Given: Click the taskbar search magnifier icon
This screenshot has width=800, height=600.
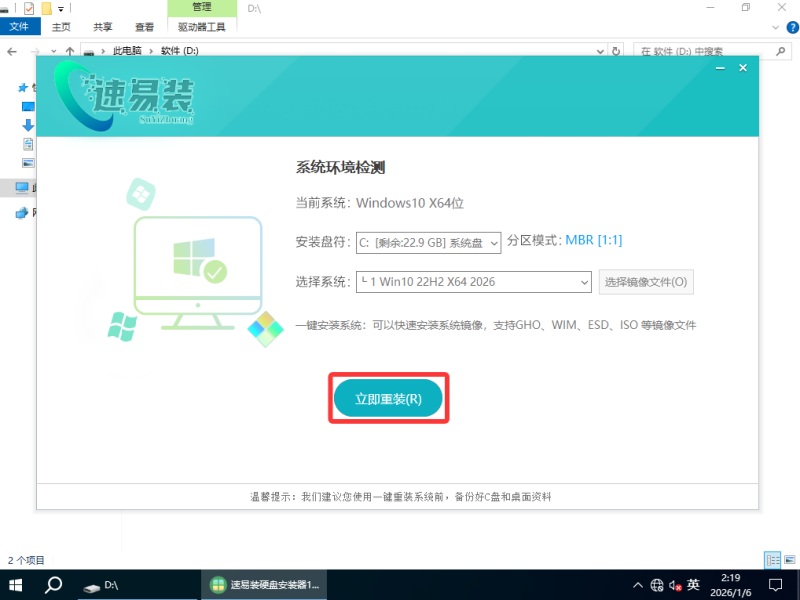Looking at the screenshot, I should pyautogui.click(x=54, y=584).
